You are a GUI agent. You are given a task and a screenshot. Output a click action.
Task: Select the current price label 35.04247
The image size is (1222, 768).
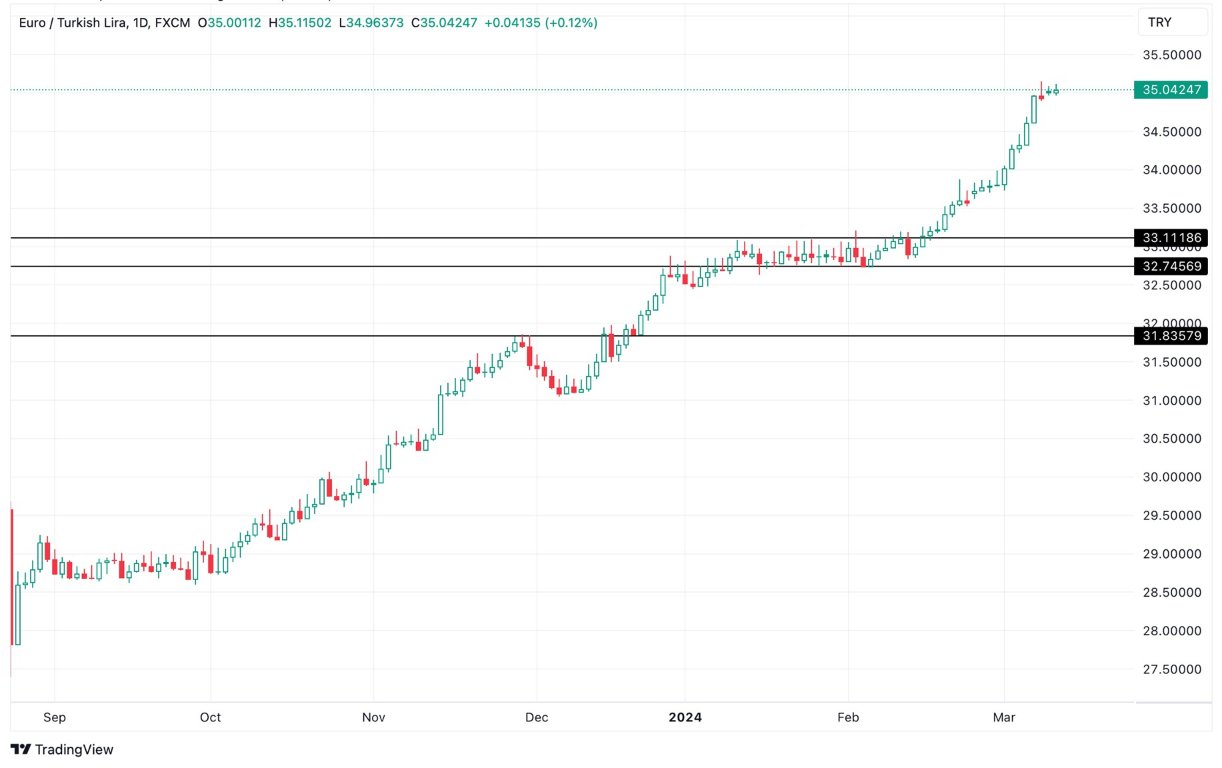[1171, 90]
